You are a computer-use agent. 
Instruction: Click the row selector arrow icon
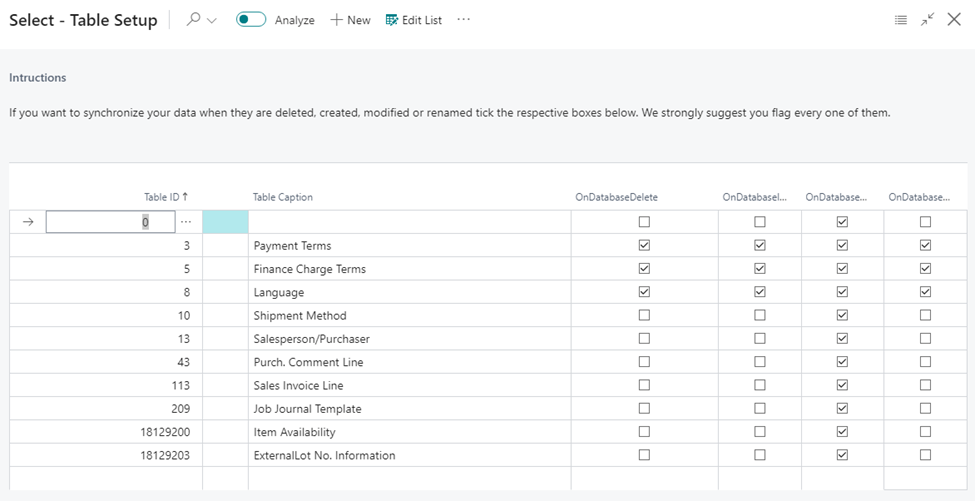(x=27, y=222)
